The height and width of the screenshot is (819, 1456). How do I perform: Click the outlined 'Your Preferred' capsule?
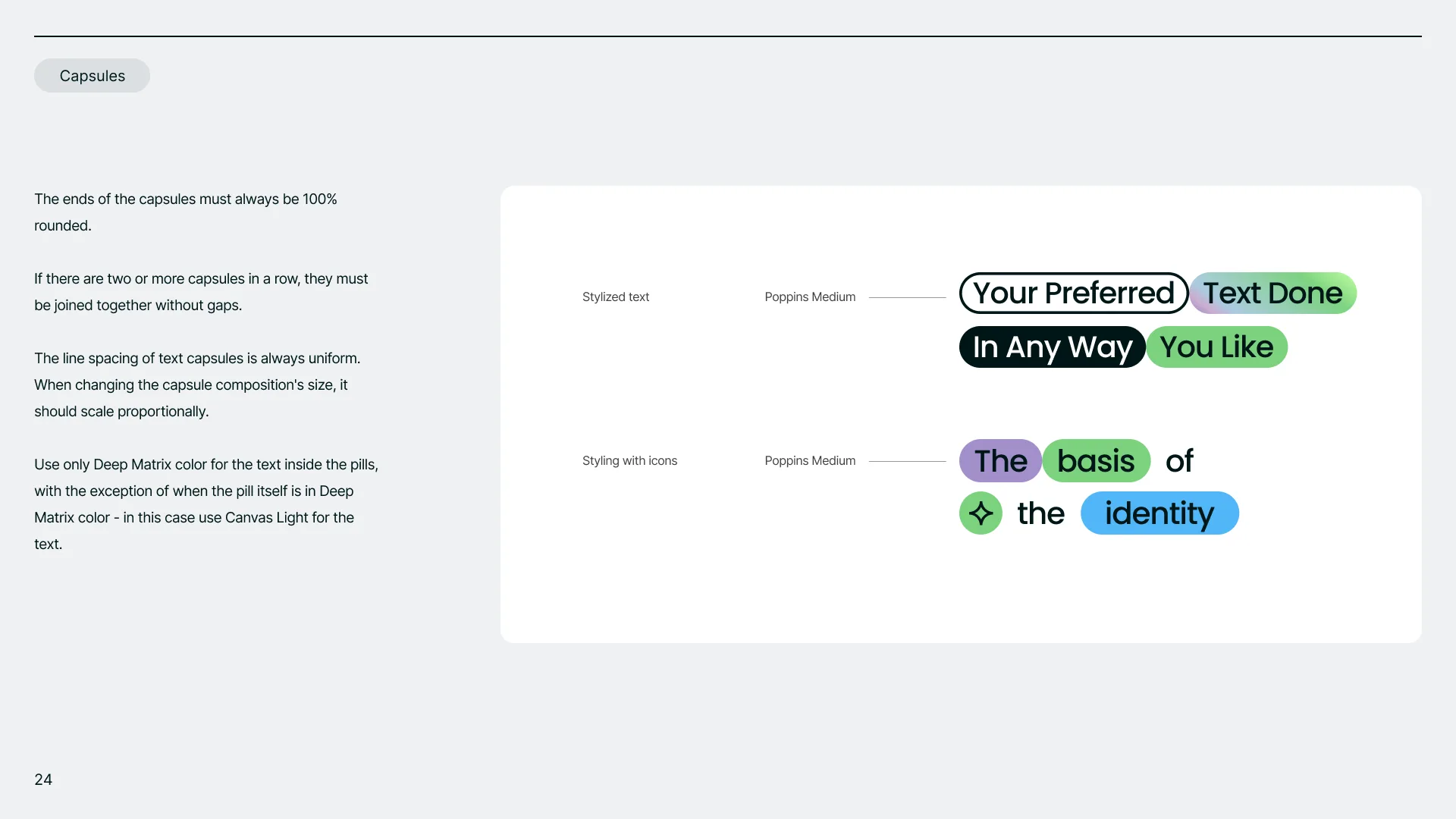(1074, 293)
